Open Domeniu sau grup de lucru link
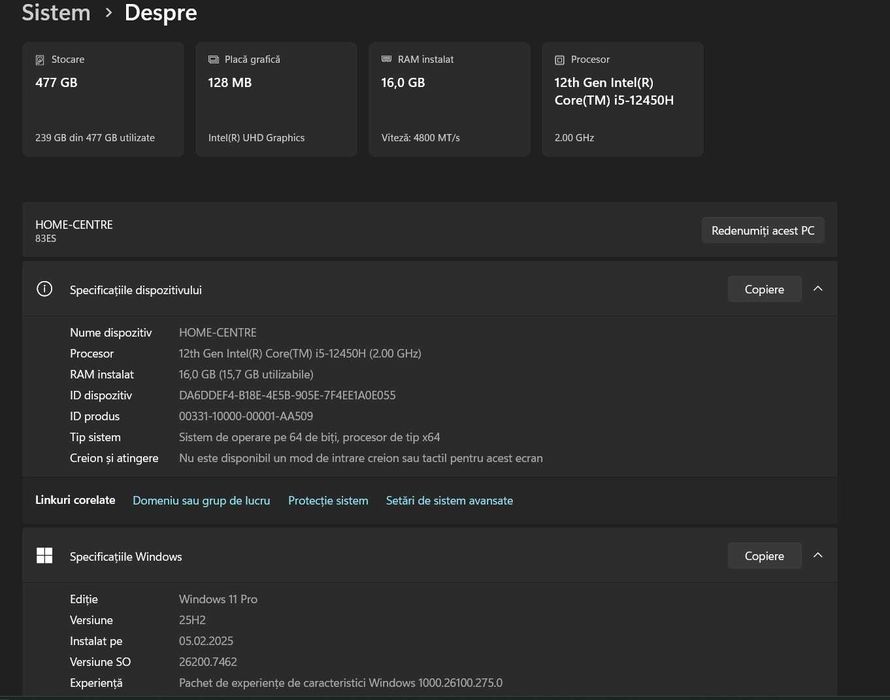The width and height of the screenshot is (890, 700). coord(201,501)
